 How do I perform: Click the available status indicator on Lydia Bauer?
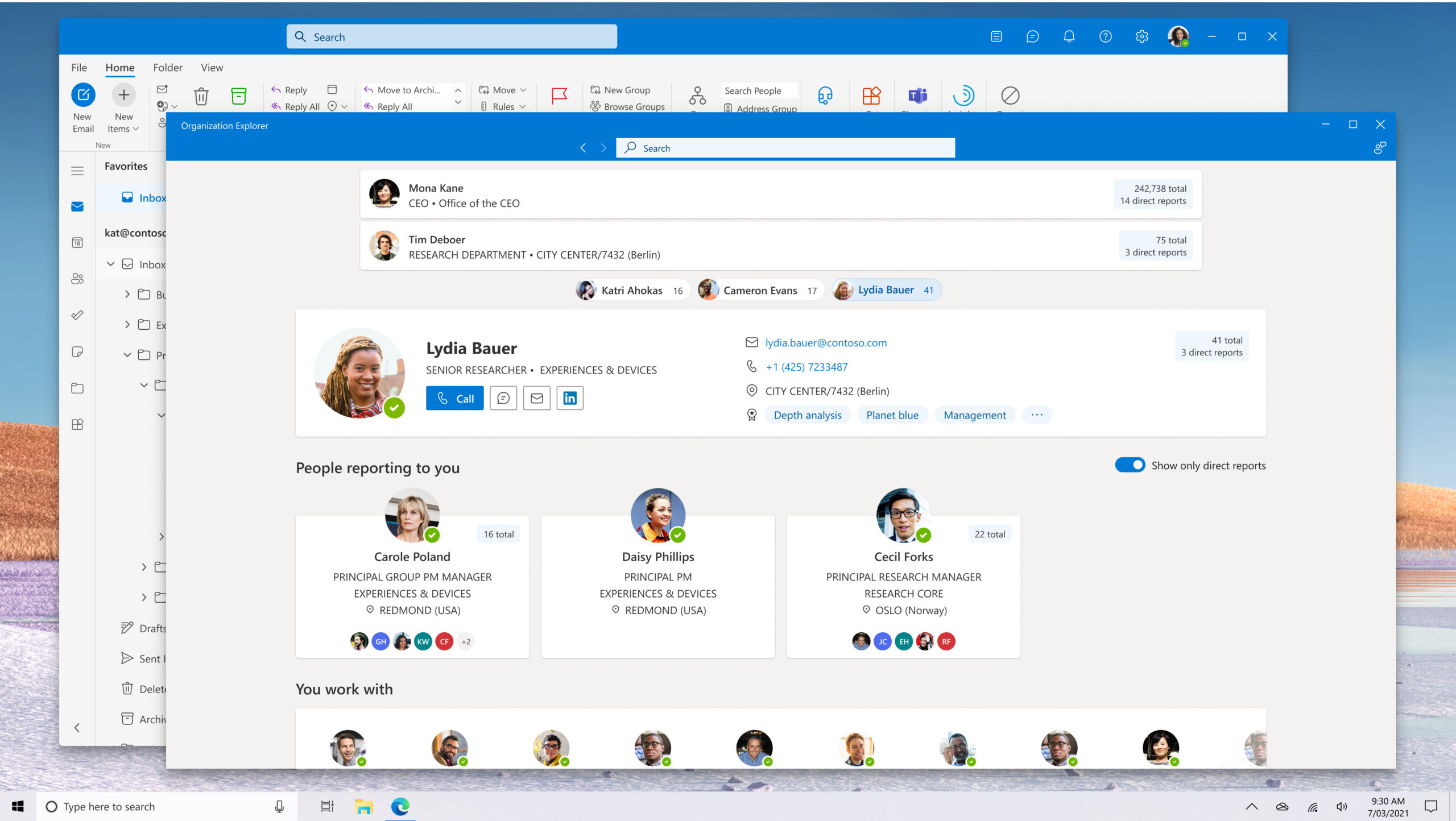pos(397,409)
